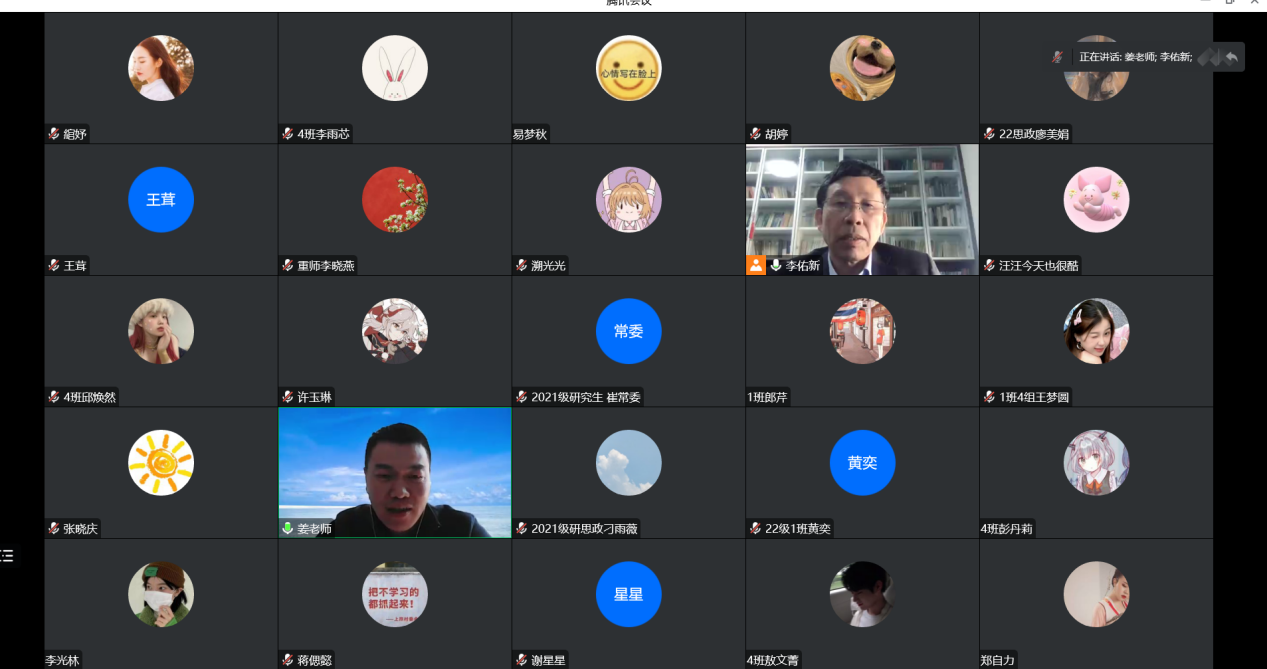Click the muted mic icon beside 许玉琳
Viewport: 1267px width, 669px height.
tap(288, 397)
